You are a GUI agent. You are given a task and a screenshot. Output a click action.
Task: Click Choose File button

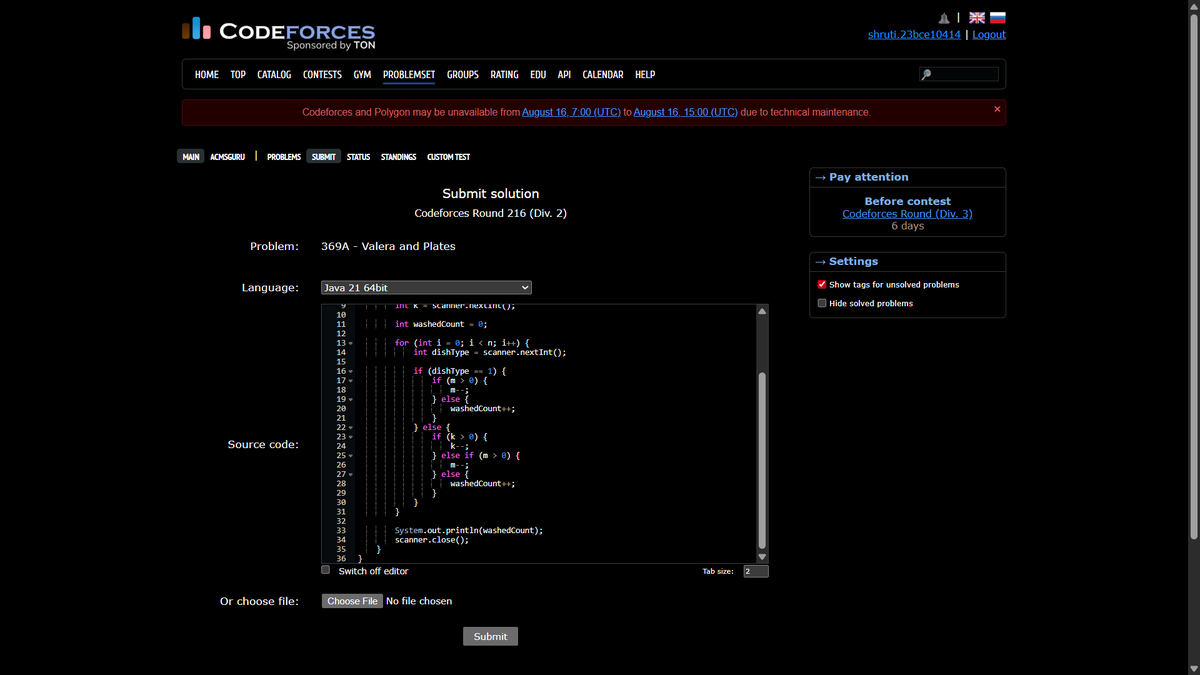pyautogui.click(x=352, y=601)
